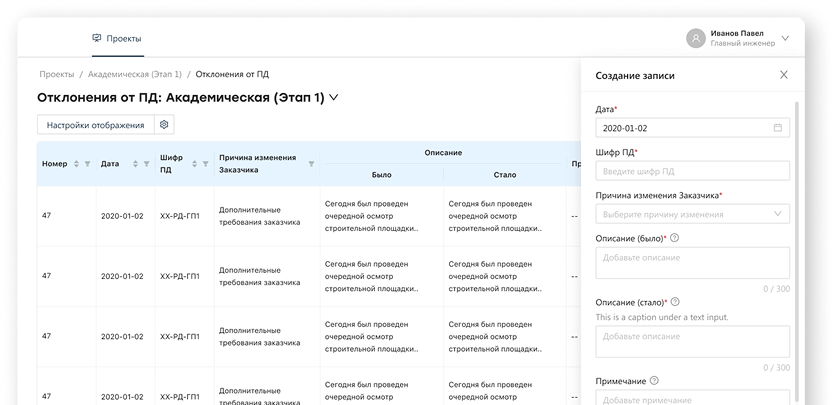The image size is (836, 405).
Task: Open display settings gear icon
Action: (x=165, y=125)
